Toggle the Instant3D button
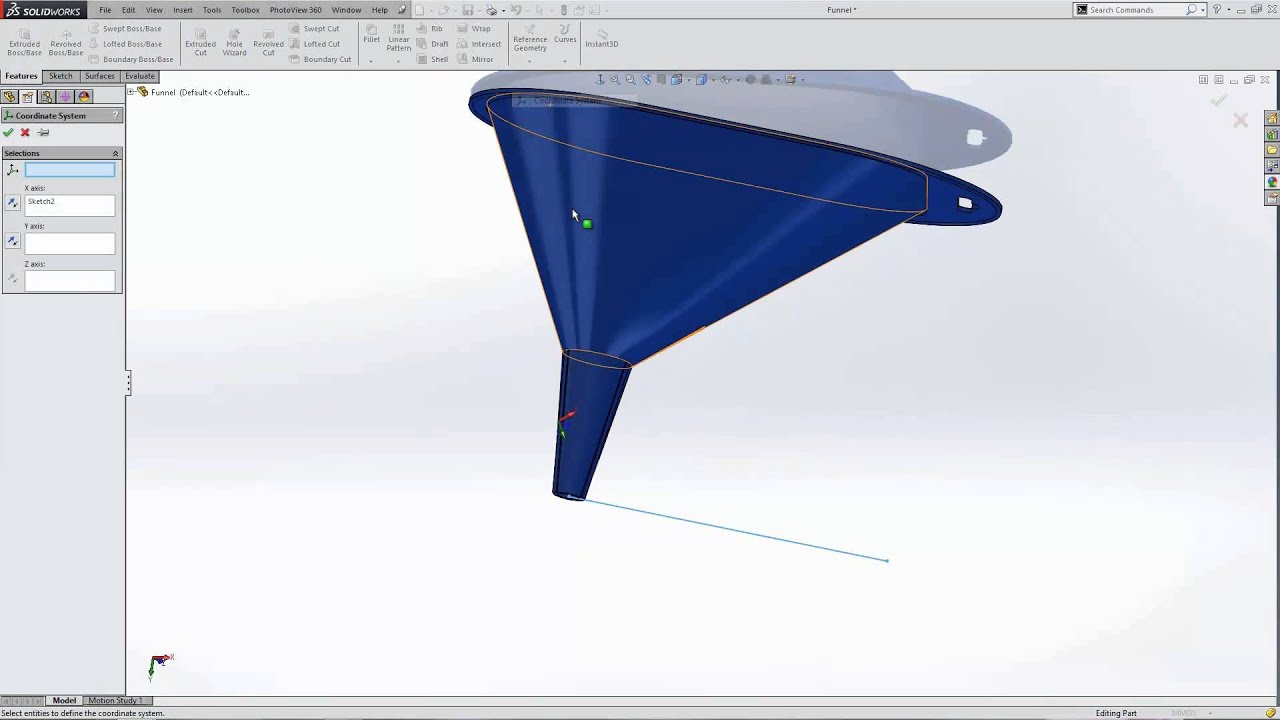Image resolution: width=1280 pixels, height=720 pixels. (602, 38)
